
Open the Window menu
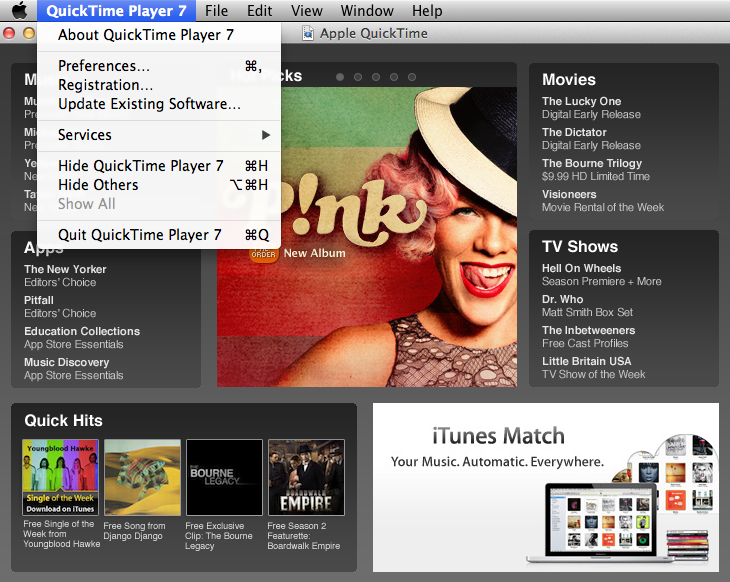tap(367, 11)
